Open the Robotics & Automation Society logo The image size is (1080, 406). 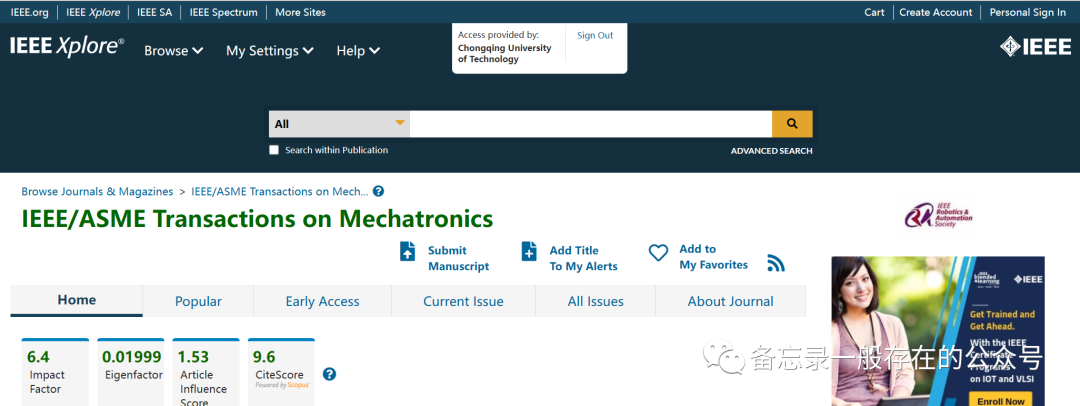(939, 216)
